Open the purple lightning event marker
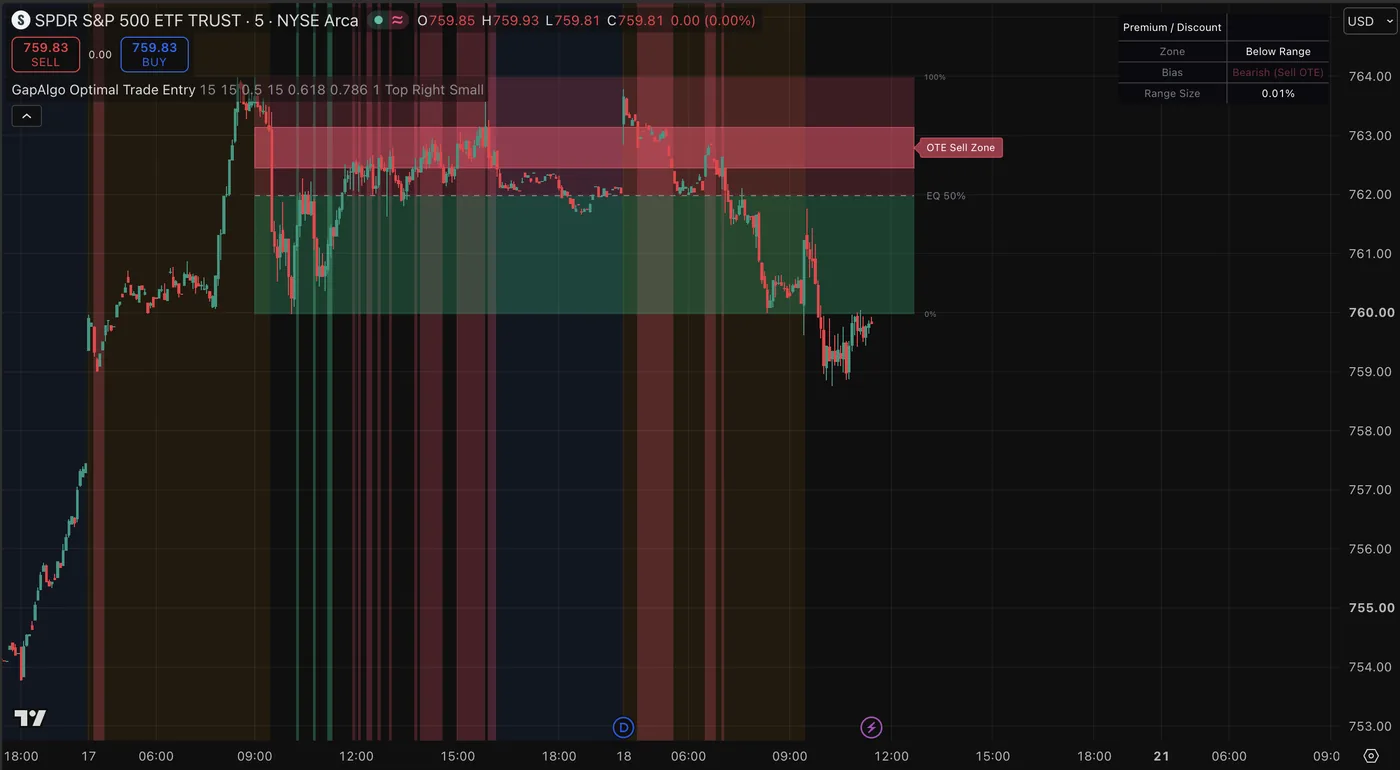The image size is (1400, 770). pos(872,727)
